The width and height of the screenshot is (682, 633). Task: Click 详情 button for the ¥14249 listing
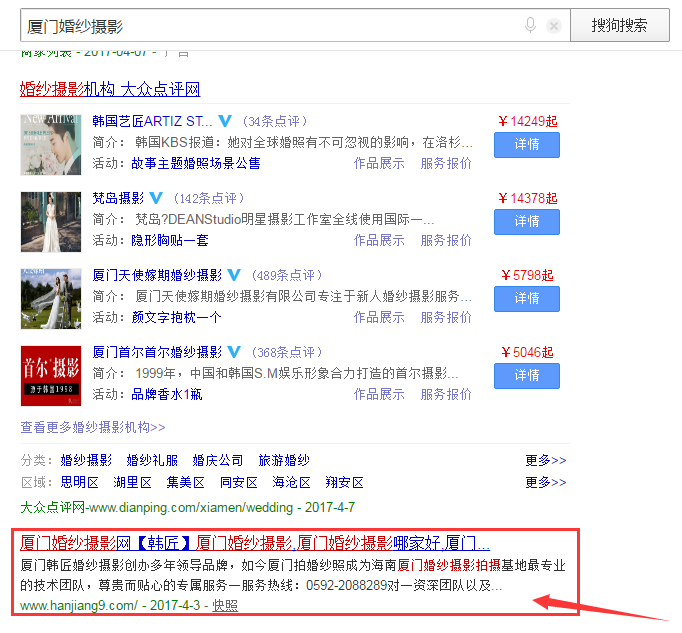tap(527, 144)
